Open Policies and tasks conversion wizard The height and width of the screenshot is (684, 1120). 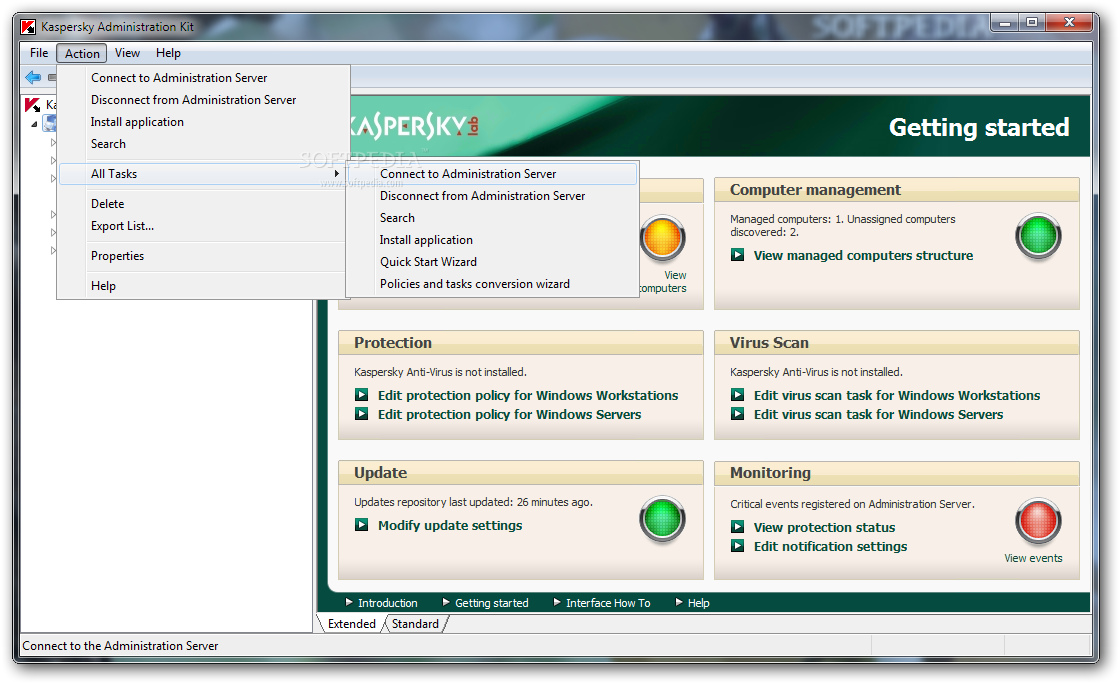click(492, 284)
